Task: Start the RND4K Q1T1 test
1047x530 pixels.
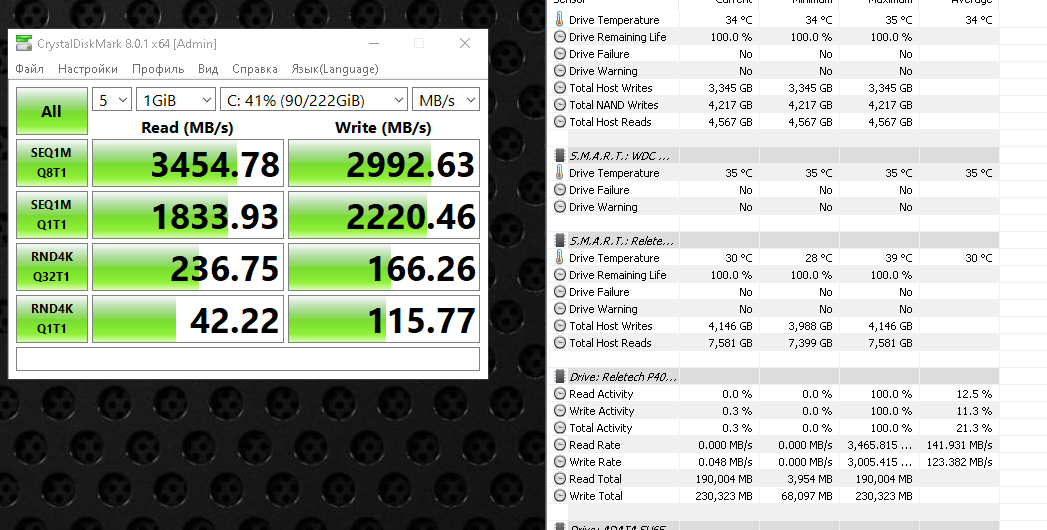Action: click(51, 319)
